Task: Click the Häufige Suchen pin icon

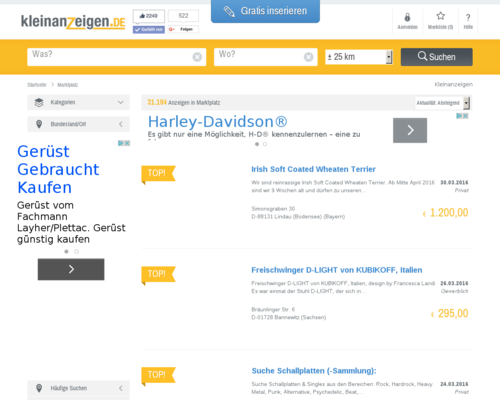Action: point(39,388)
